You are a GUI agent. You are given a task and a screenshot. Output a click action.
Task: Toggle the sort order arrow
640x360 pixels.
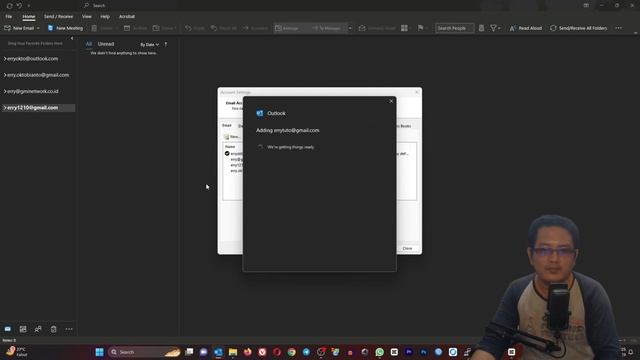click(x=166, y=44)
